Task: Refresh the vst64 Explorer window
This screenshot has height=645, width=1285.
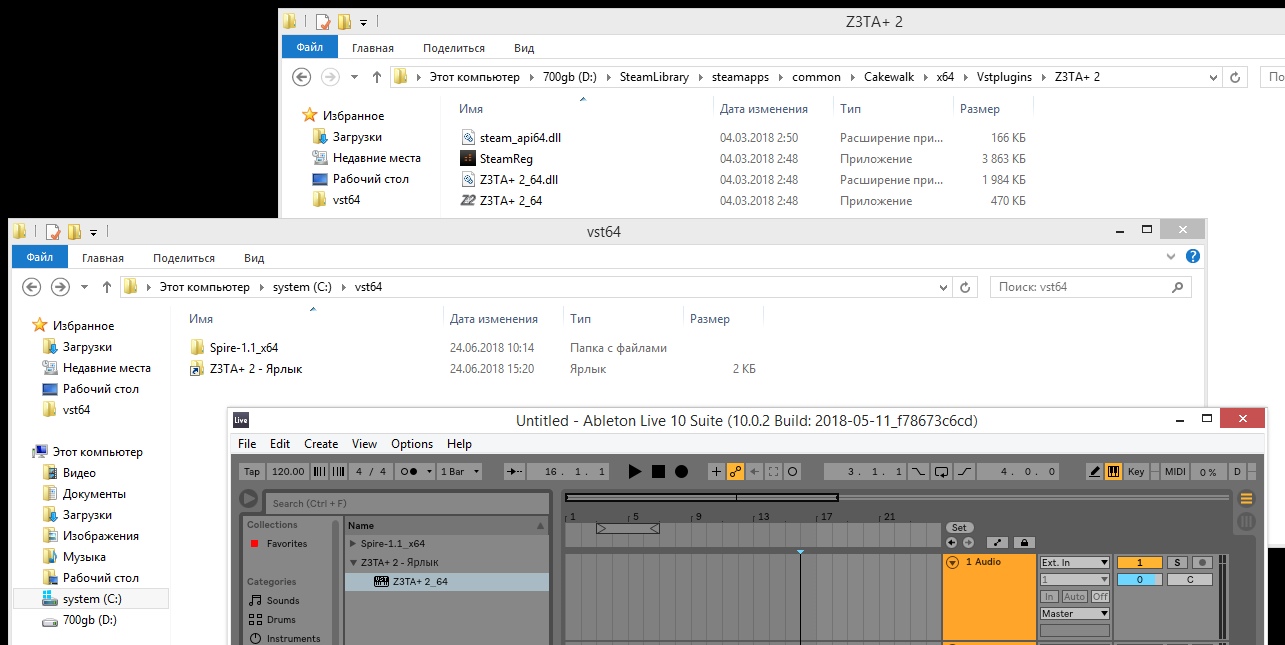Action: (x=964, y=287)
